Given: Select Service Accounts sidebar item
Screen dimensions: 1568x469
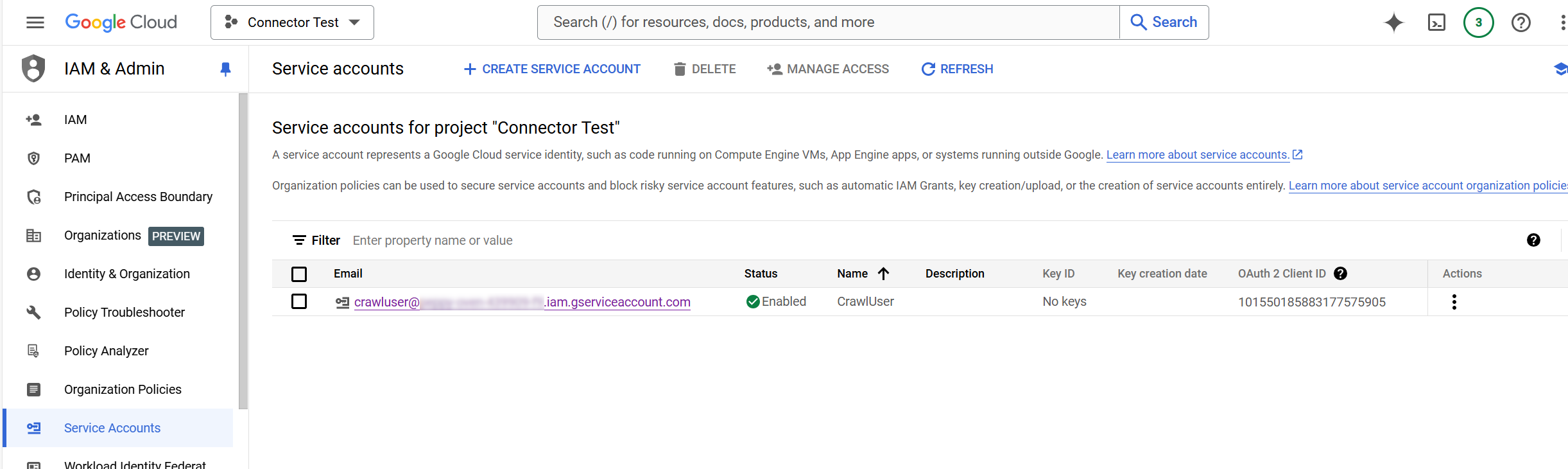Looking at the screenshot, I should (118, 428).
